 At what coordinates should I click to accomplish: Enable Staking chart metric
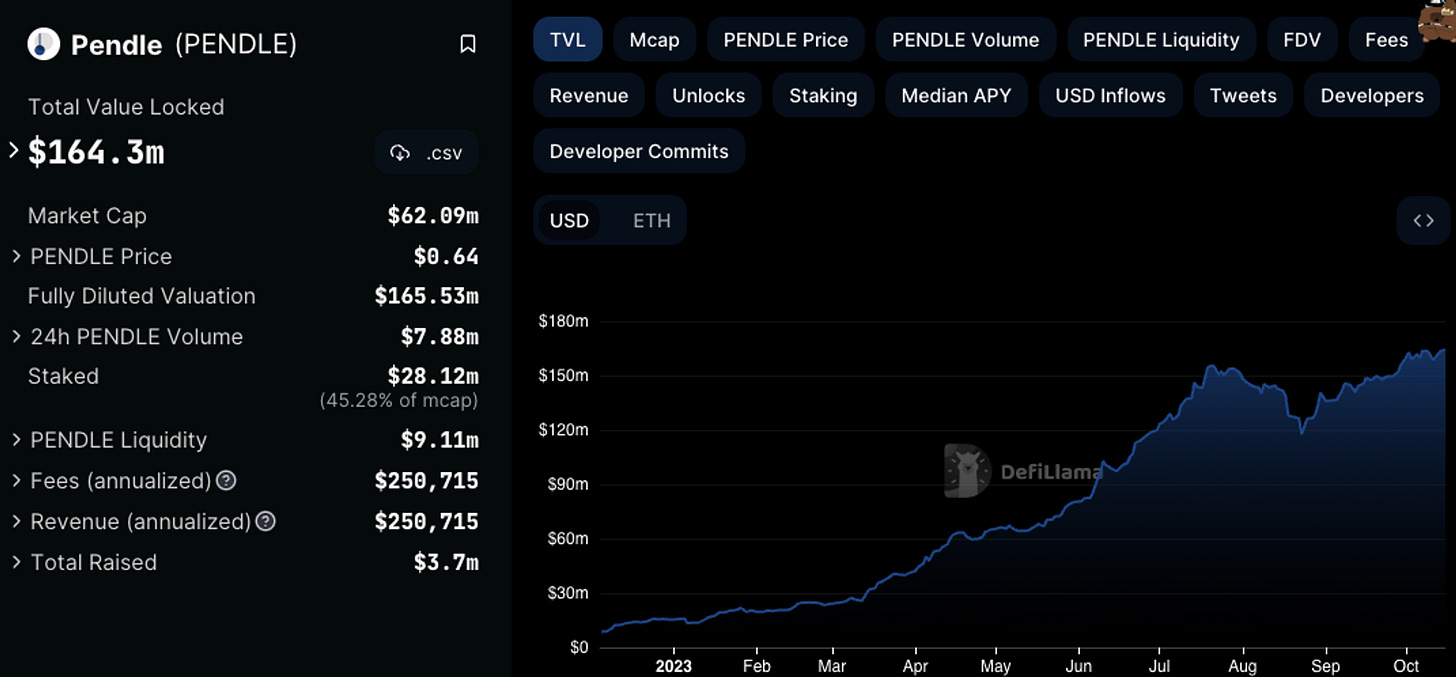823,96
